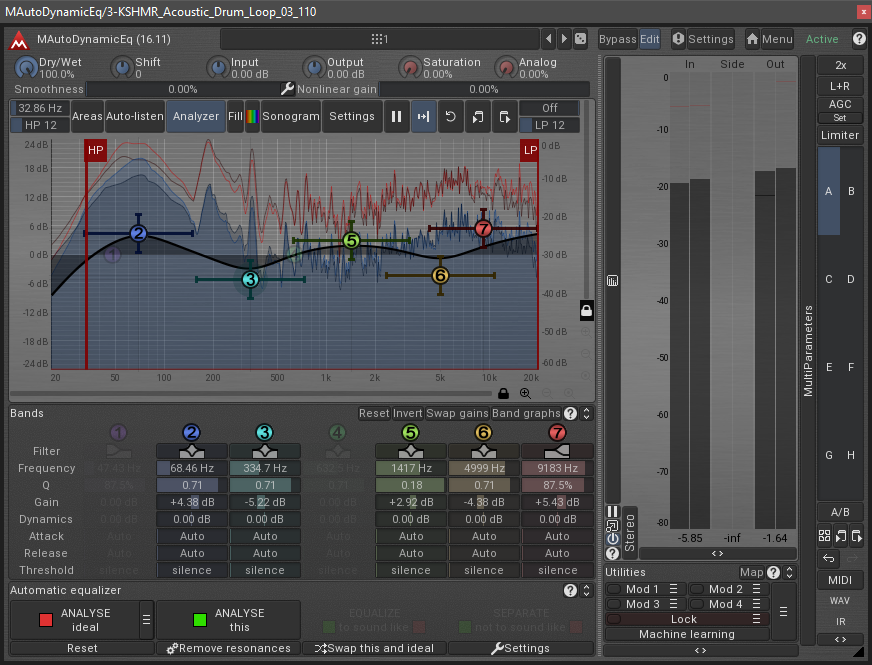This screenshot has height=665, width=872.
Task: Click the Remove resonances button
Action: [228, 648]
